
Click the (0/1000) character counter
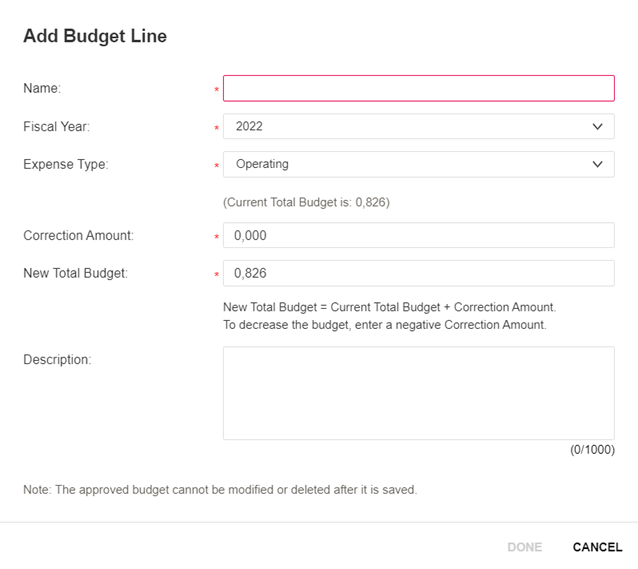coord(592,450)
